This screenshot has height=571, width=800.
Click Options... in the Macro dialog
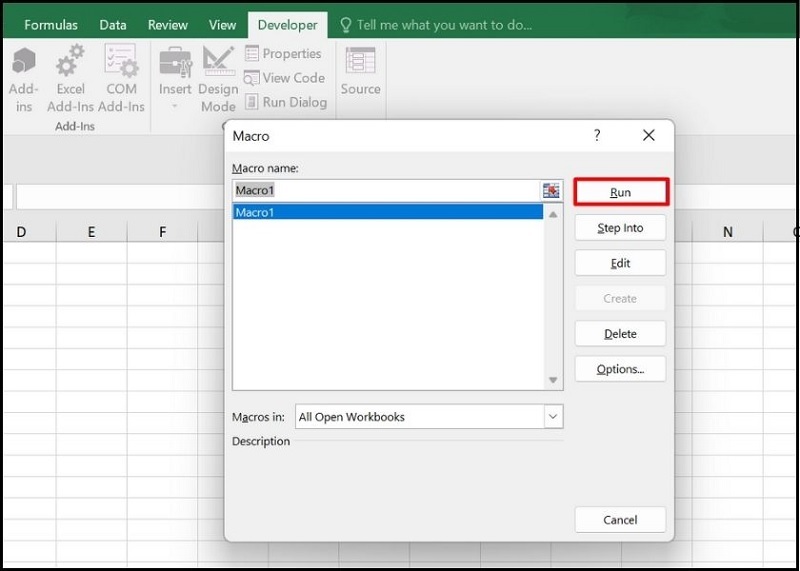tap(620, 369)
